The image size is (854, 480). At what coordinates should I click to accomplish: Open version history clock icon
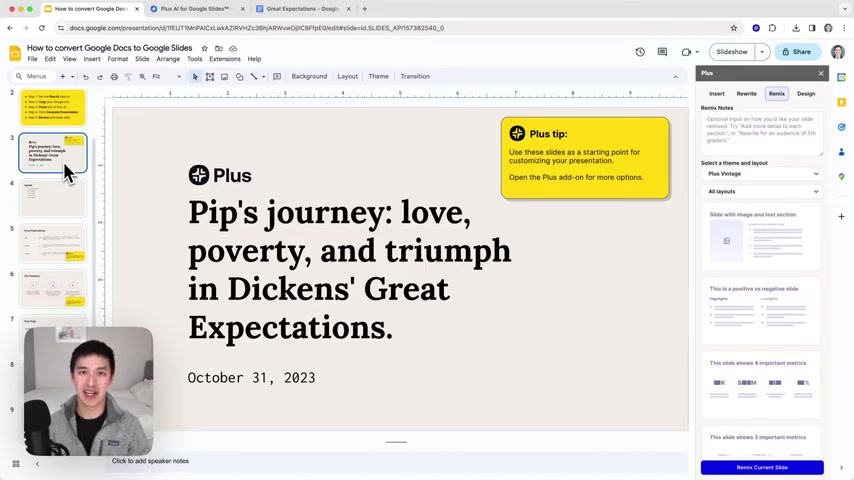(x=640, y=52)
